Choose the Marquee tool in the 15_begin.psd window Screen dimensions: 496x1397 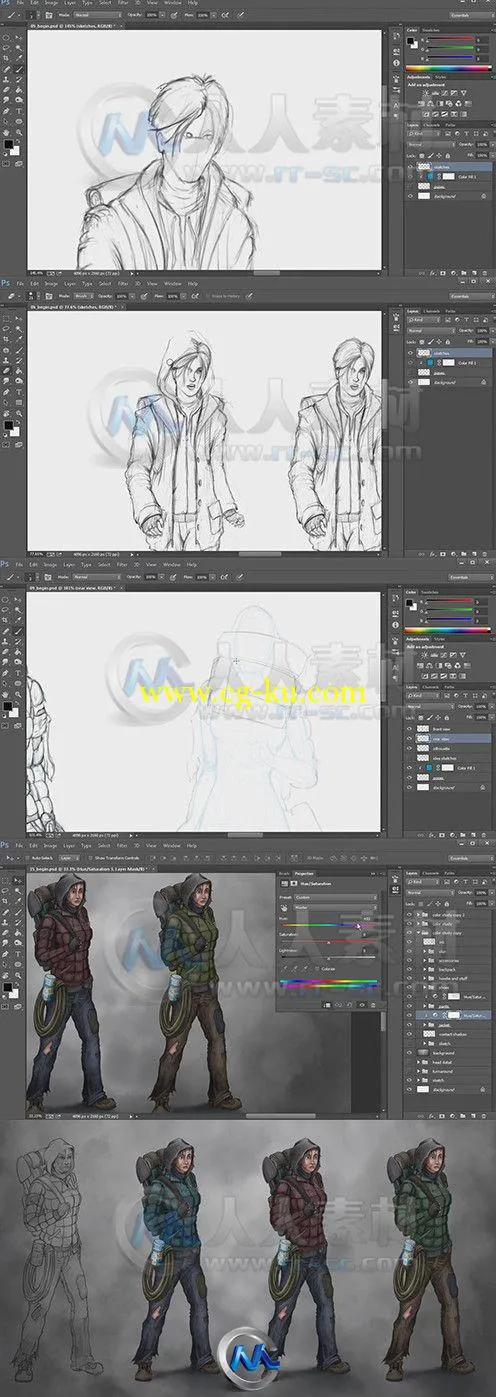coord(6,879)
